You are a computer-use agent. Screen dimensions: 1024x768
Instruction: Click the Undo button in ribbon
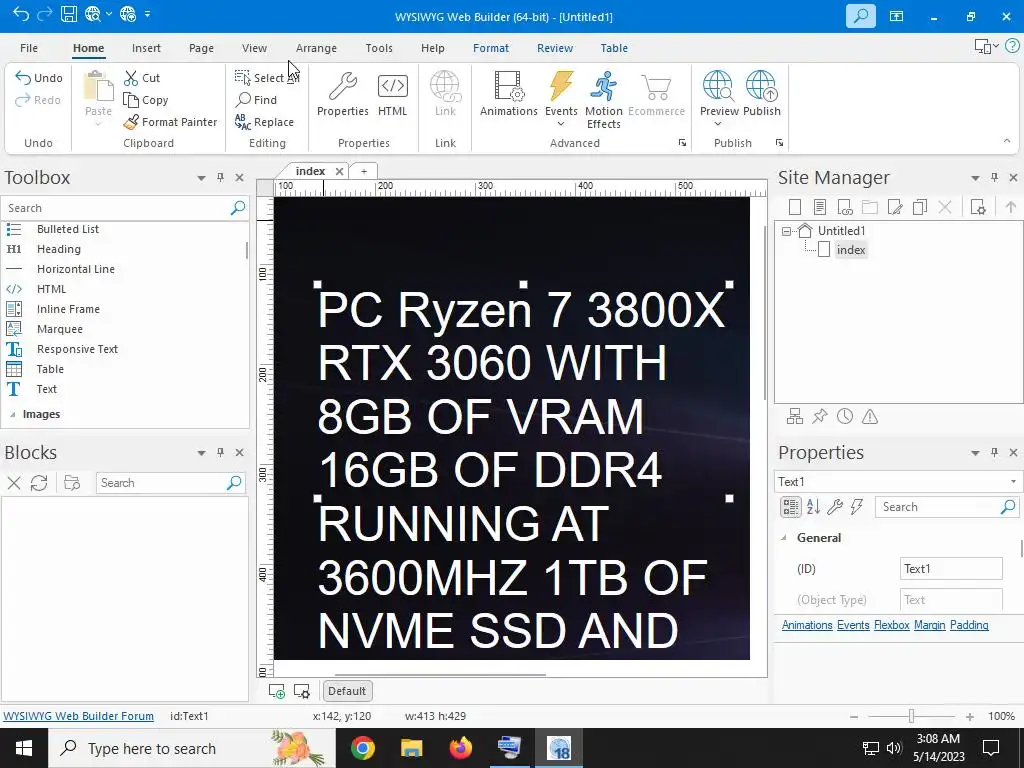pos(39,78)
